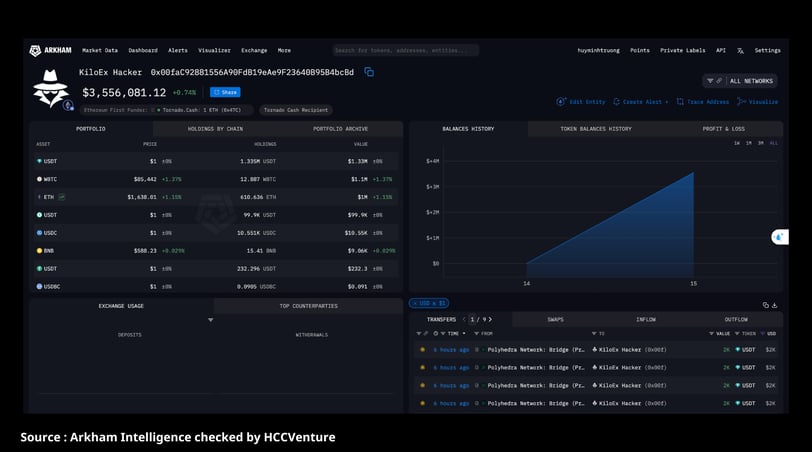Click the Arkham logo

click(50, 50)
